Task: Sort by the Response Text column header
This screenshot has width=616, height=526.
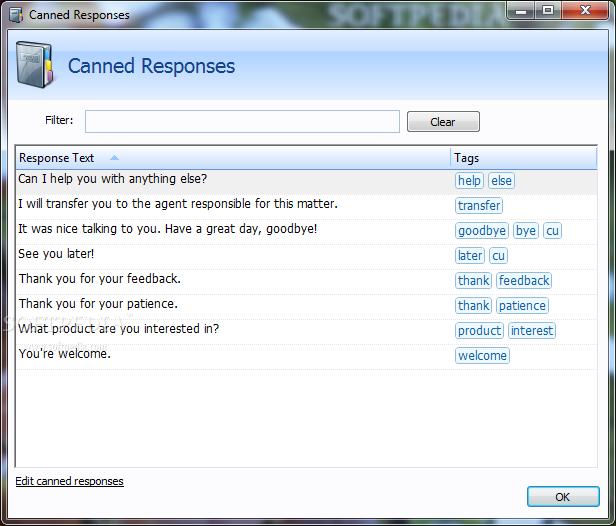Action: click(233, 158)
